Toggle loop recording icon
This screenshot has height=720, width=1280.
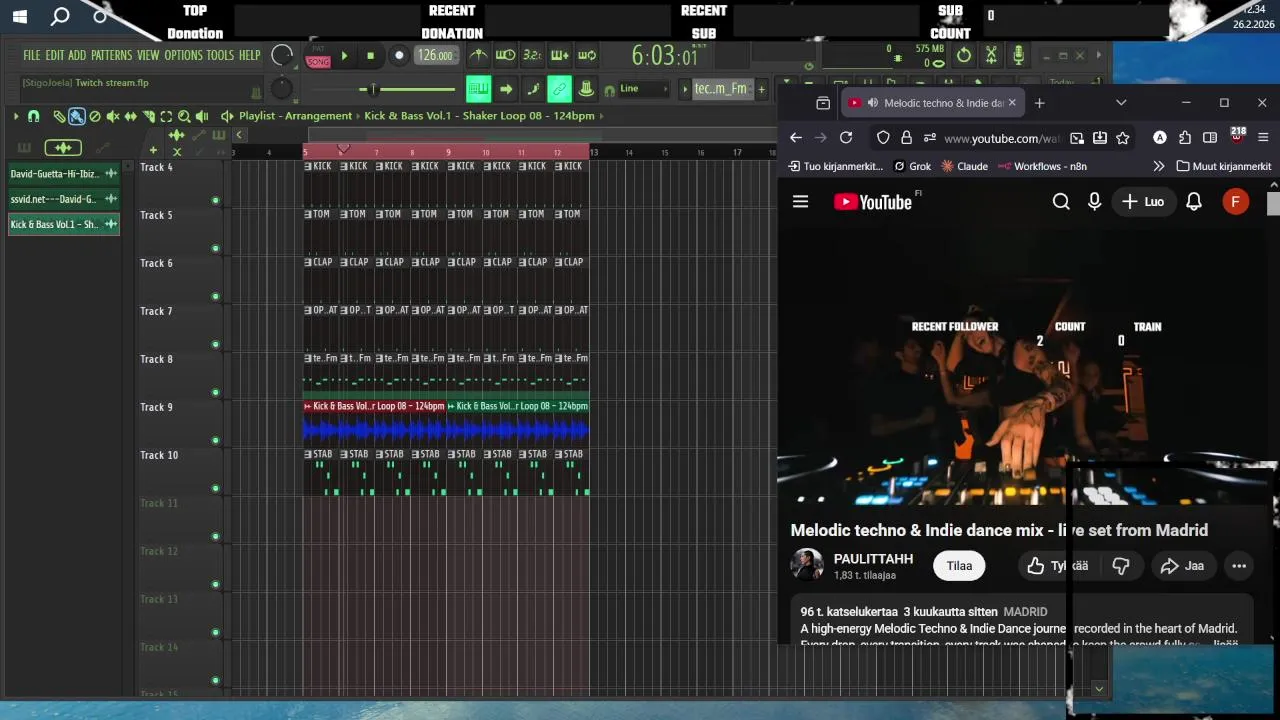[587, 55]
